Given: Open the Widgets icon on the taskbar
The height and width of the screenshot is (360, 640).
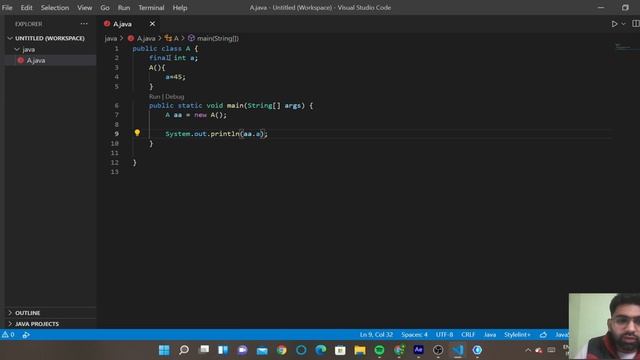Looking at the screenshot, I should point(223,350).
